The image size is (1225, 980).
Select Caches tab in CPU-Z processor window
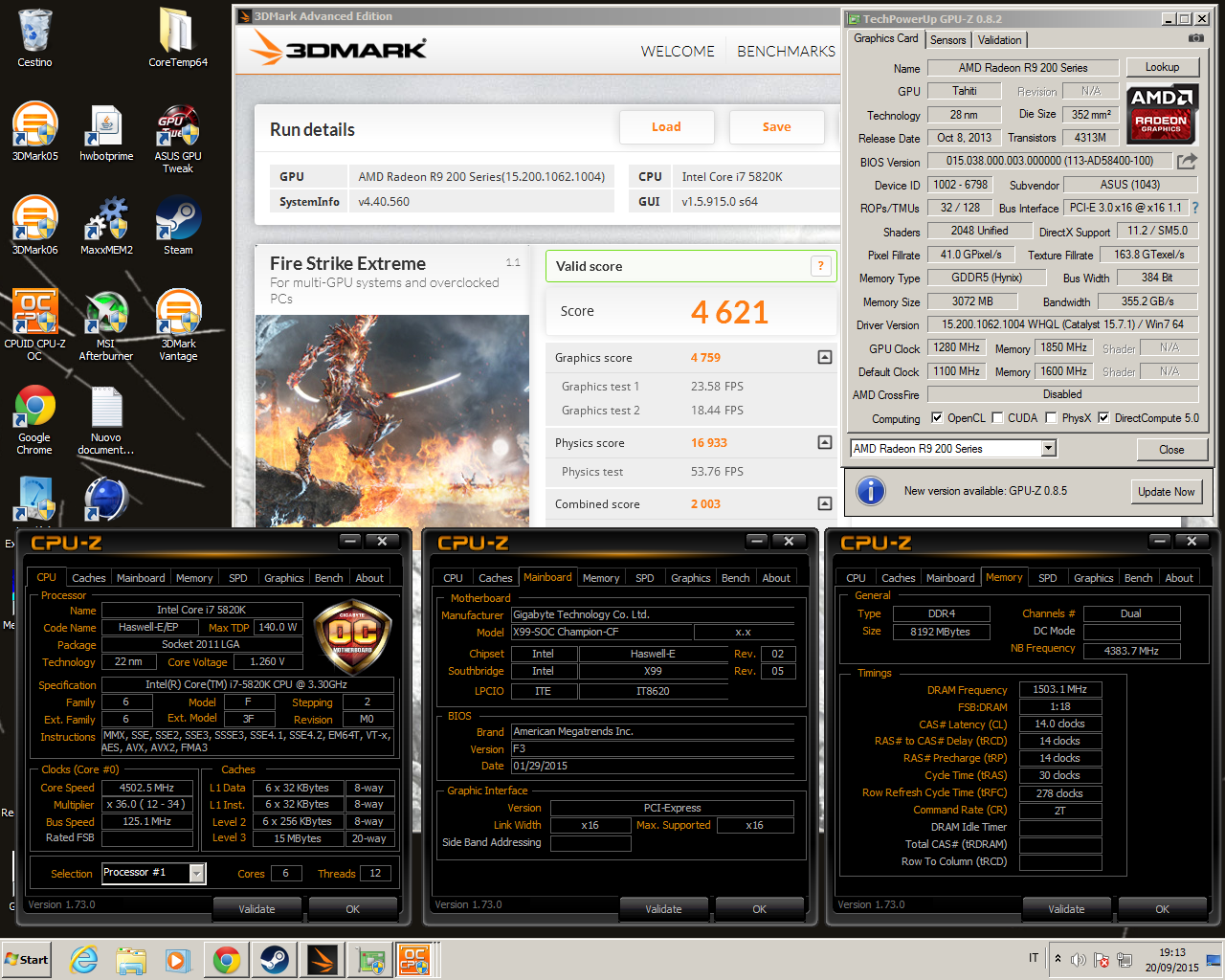[x=89, y=578]
